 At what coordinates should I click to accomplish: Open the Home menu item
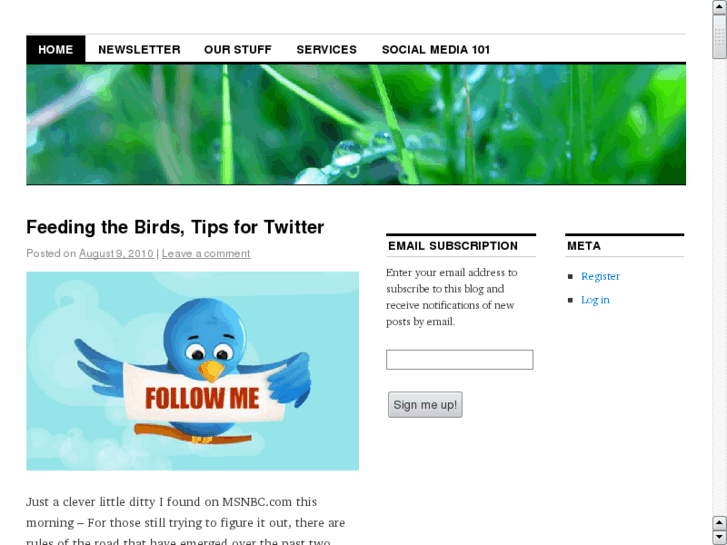[56, 49]
